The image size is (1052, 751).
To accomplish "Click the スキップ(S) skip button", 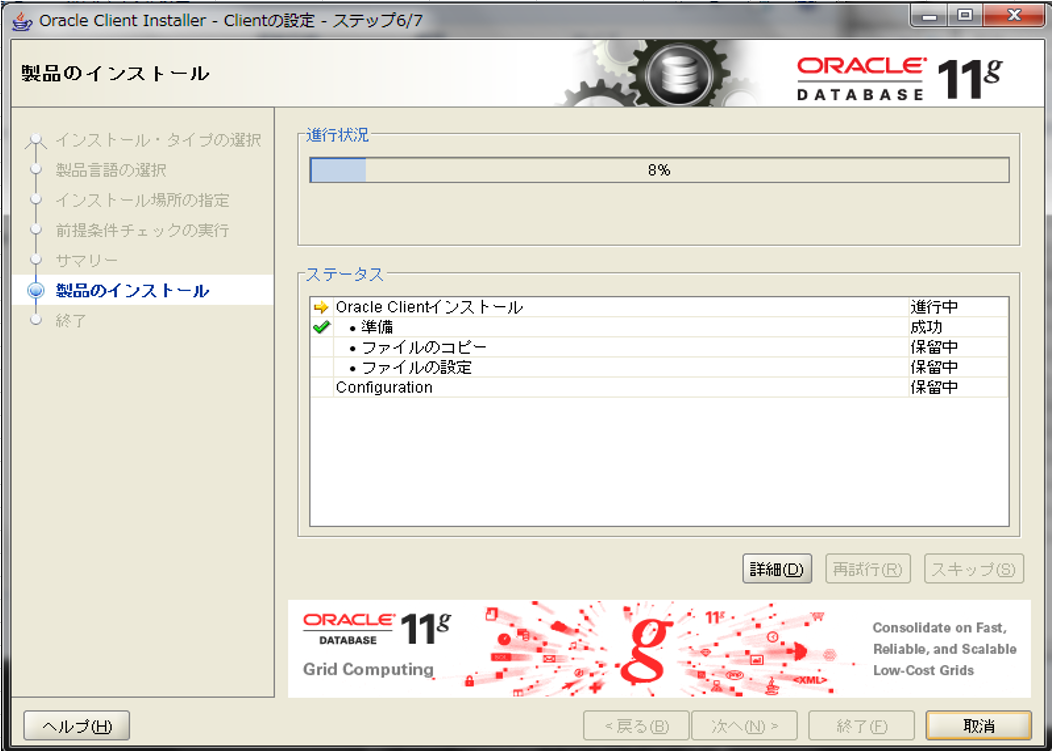I will point(974,568).
